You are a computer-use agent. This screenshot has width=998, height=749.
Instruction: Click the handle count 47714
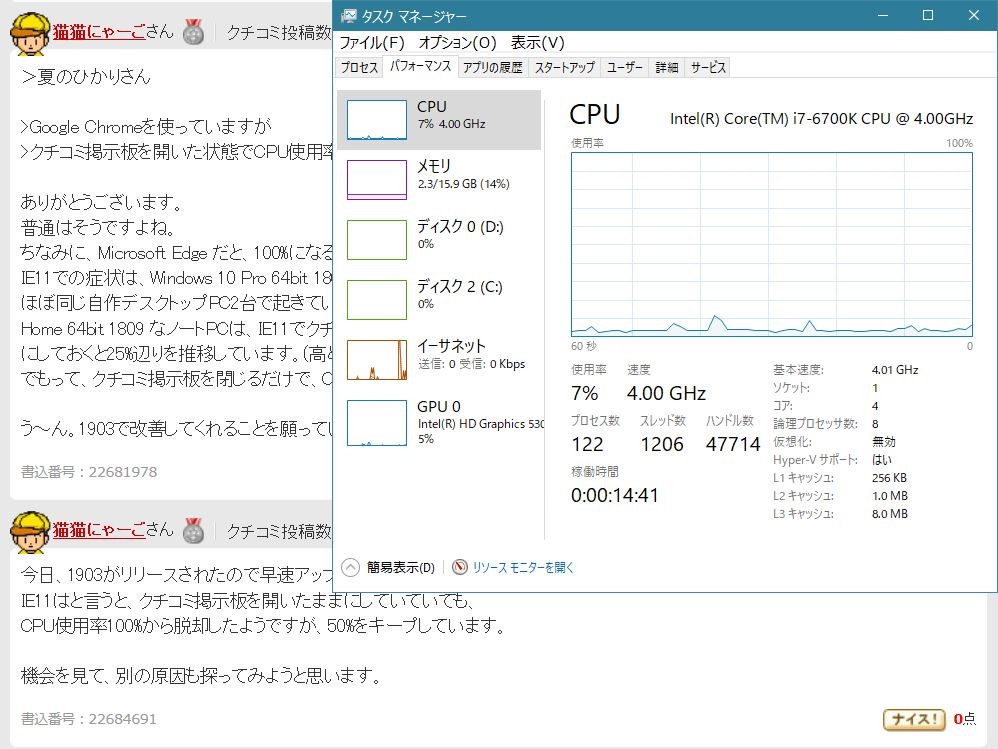(733, 444)
